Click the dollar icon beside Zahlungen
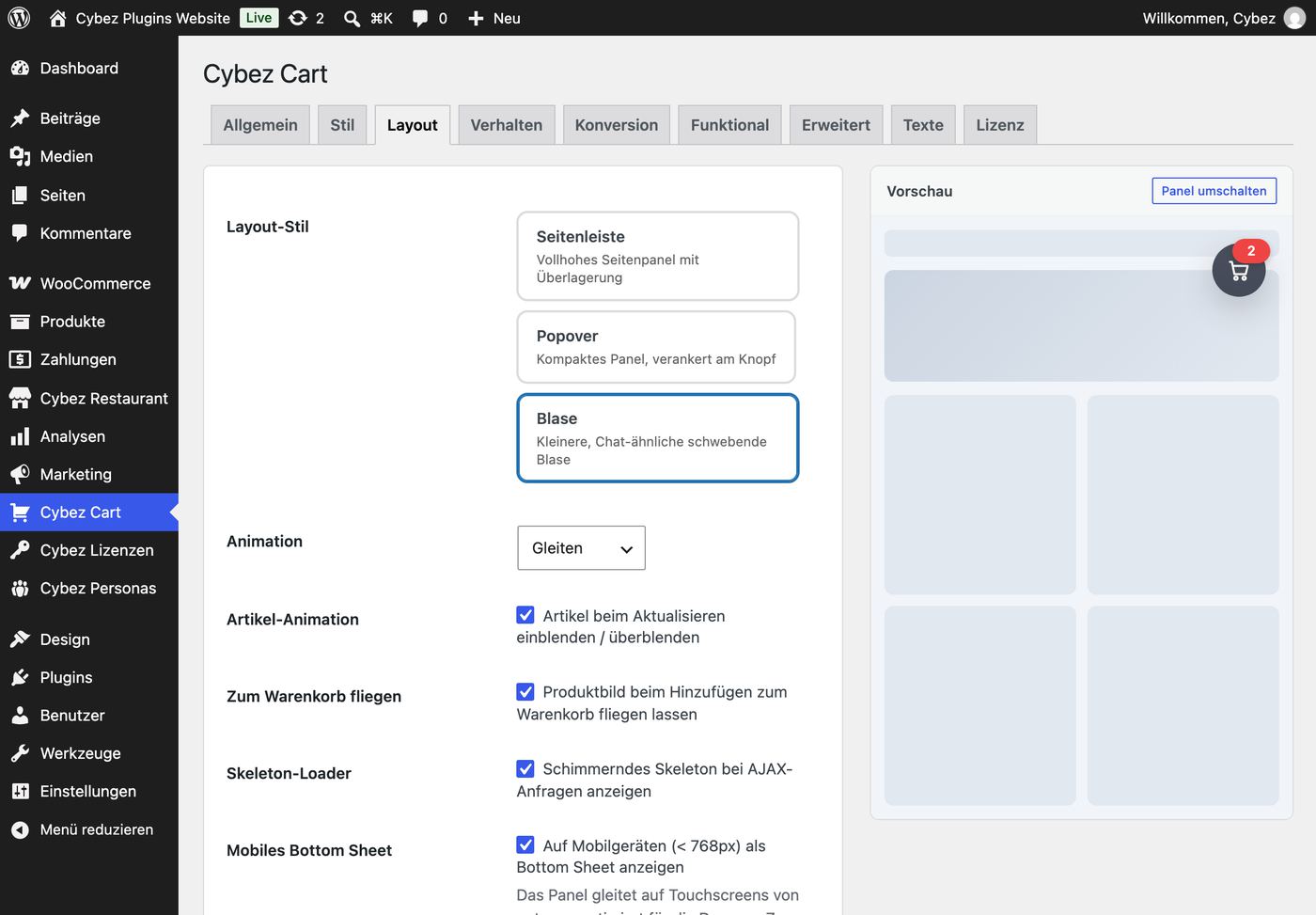 (x=20, y=359)
